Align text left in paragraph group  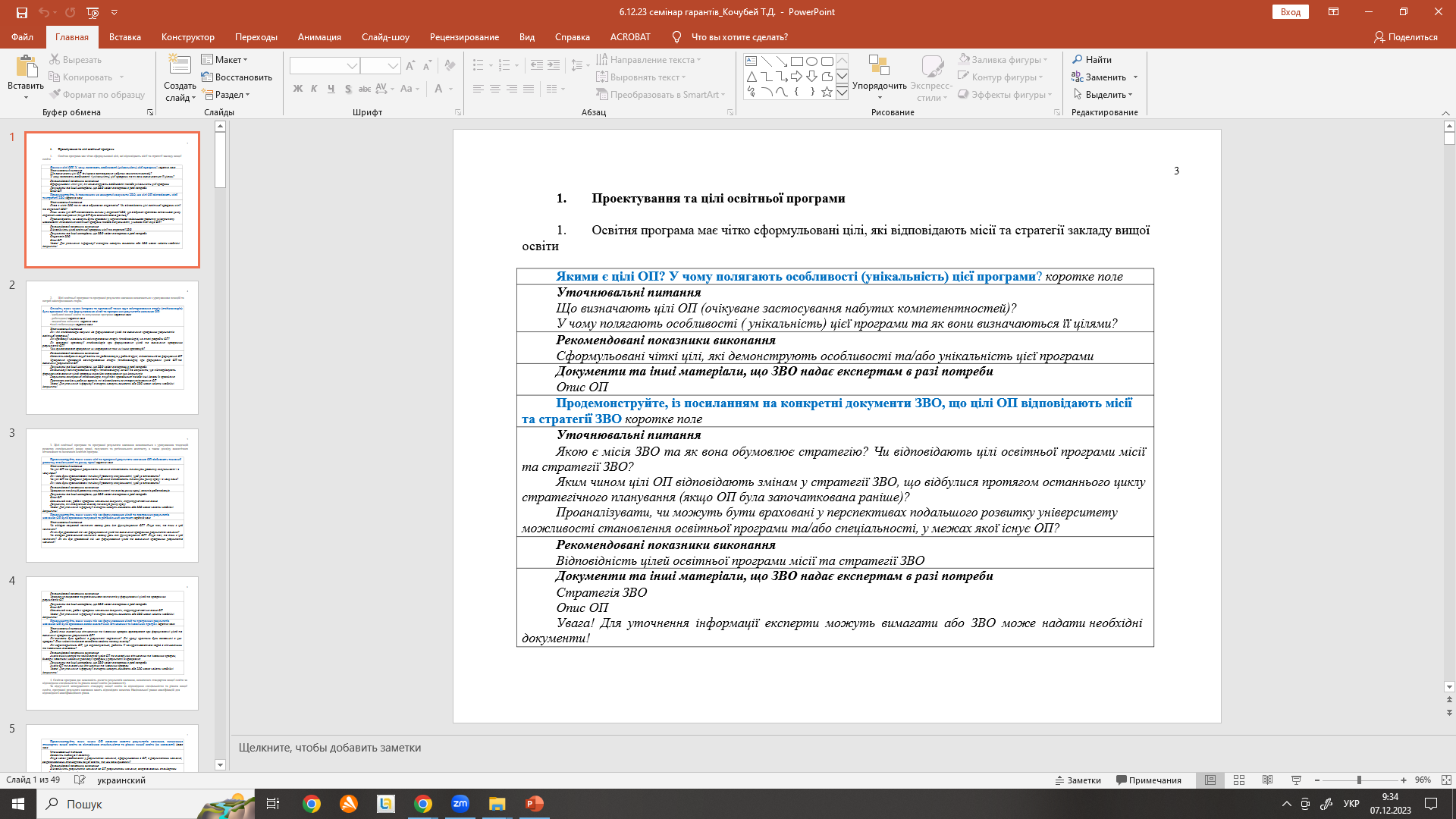(x=478, y=89)
